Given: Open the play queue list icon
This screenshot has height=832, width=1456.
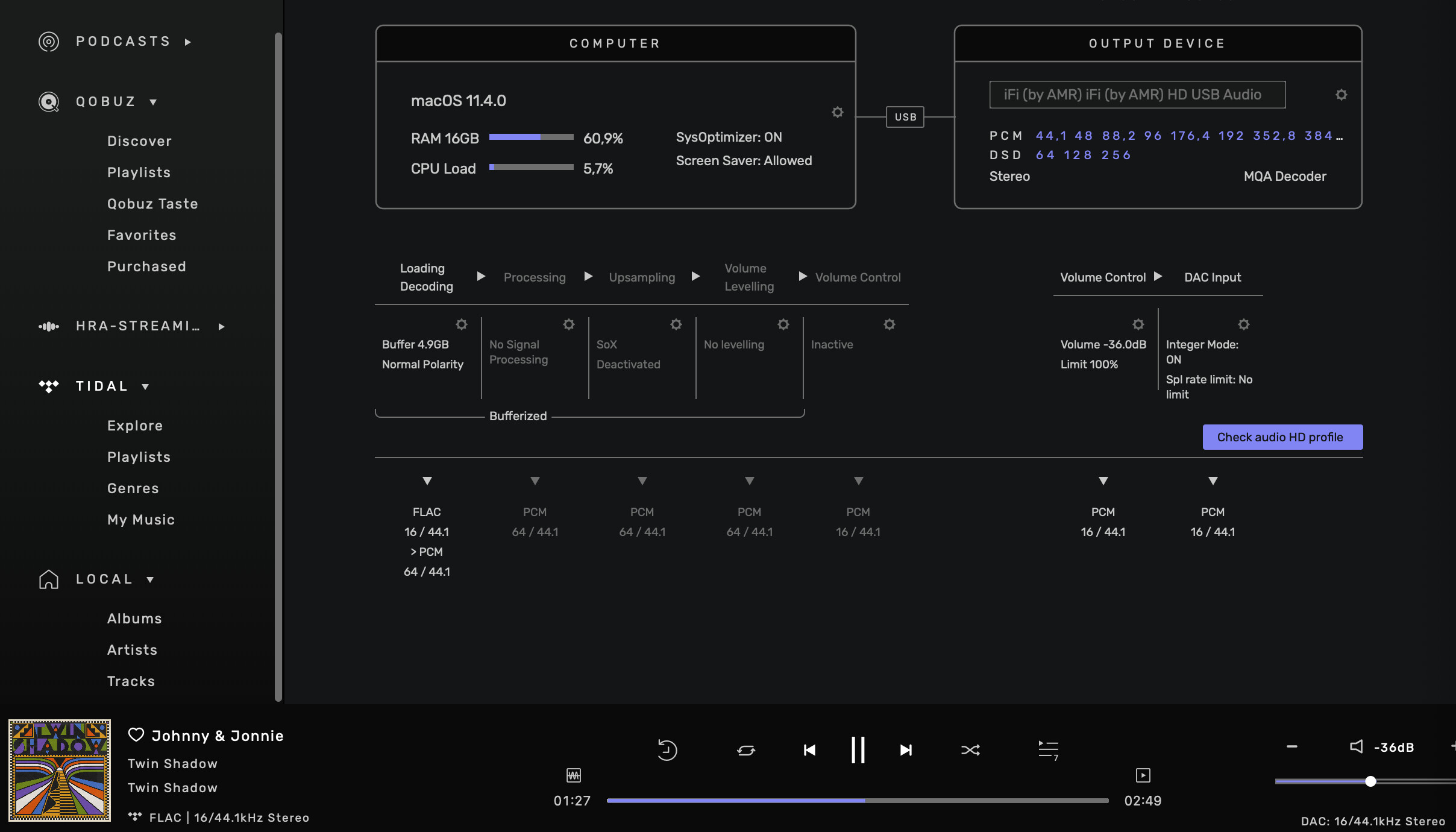Looking at the screenshot, I should point(1049,750).
